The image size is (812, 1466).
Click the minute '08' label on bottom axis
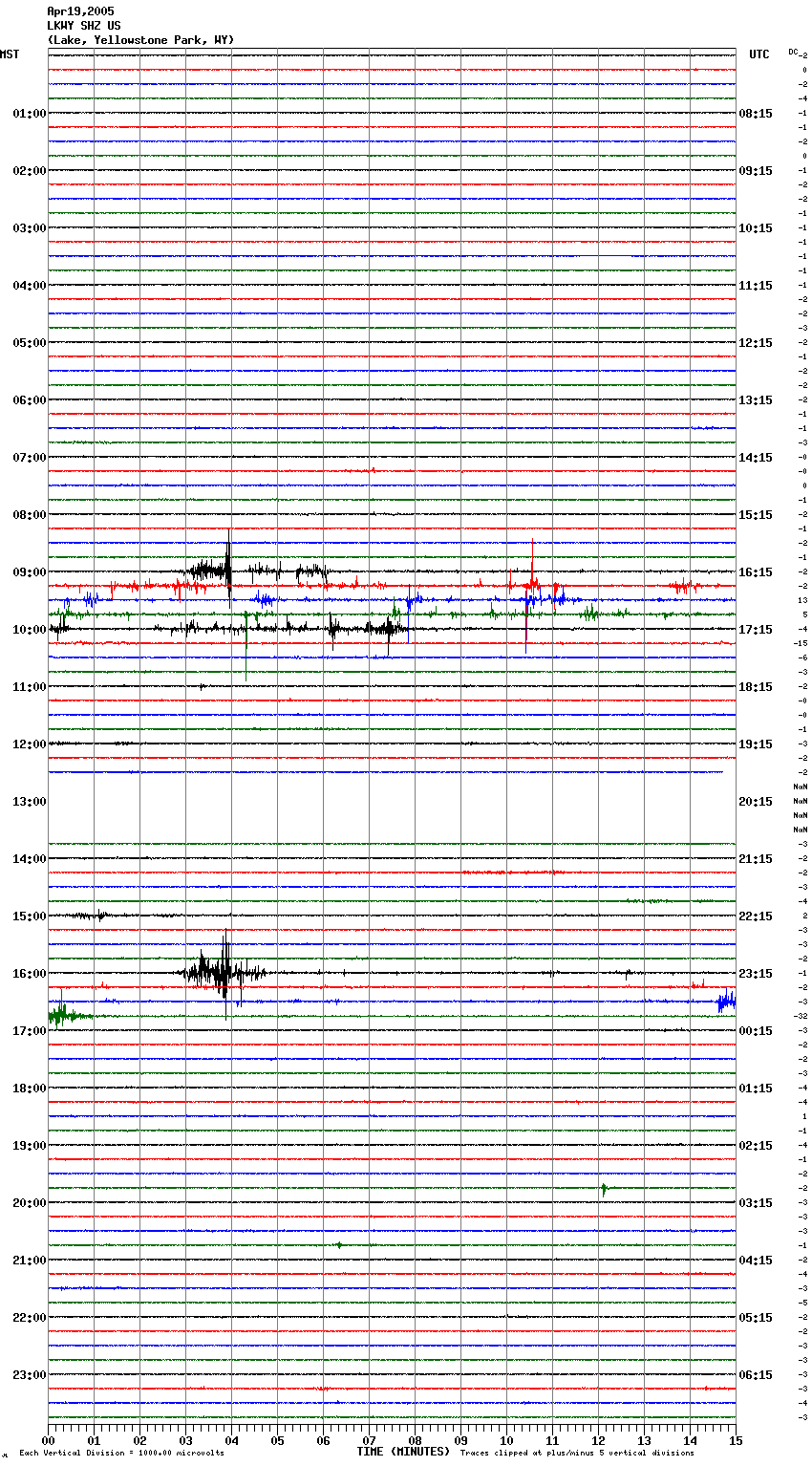pos(415,1440)
